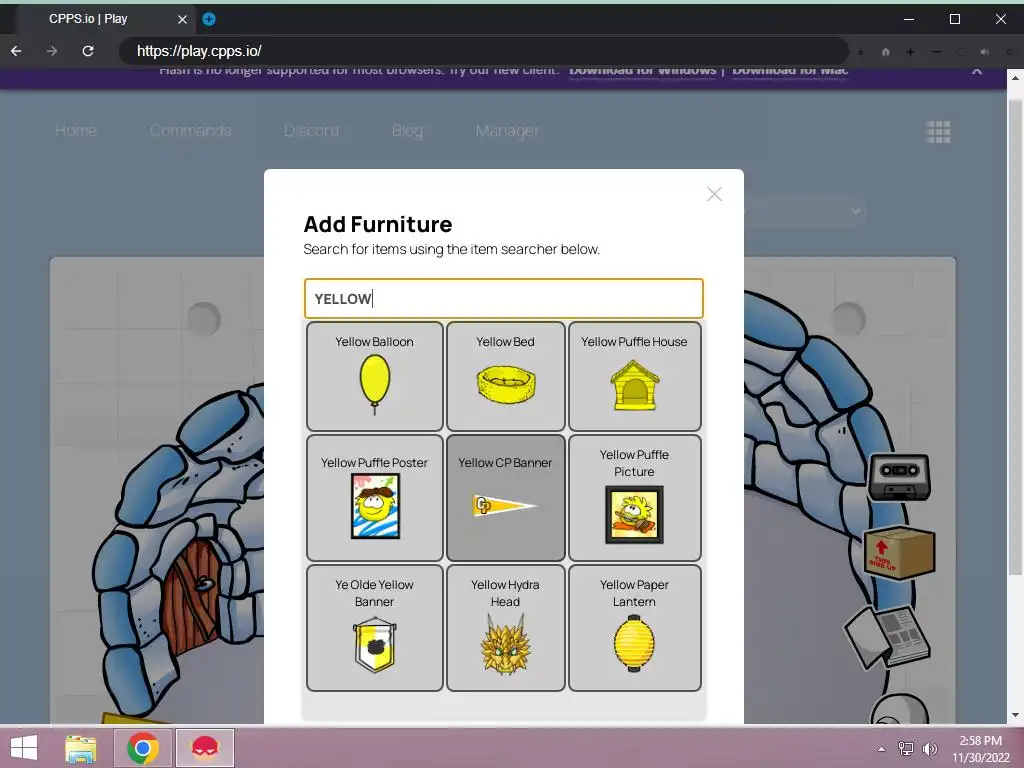Image resolution: width=1024 pixels, height=768 pixels.
Task: Open the cardboard box storage icon
Action: 899,552
